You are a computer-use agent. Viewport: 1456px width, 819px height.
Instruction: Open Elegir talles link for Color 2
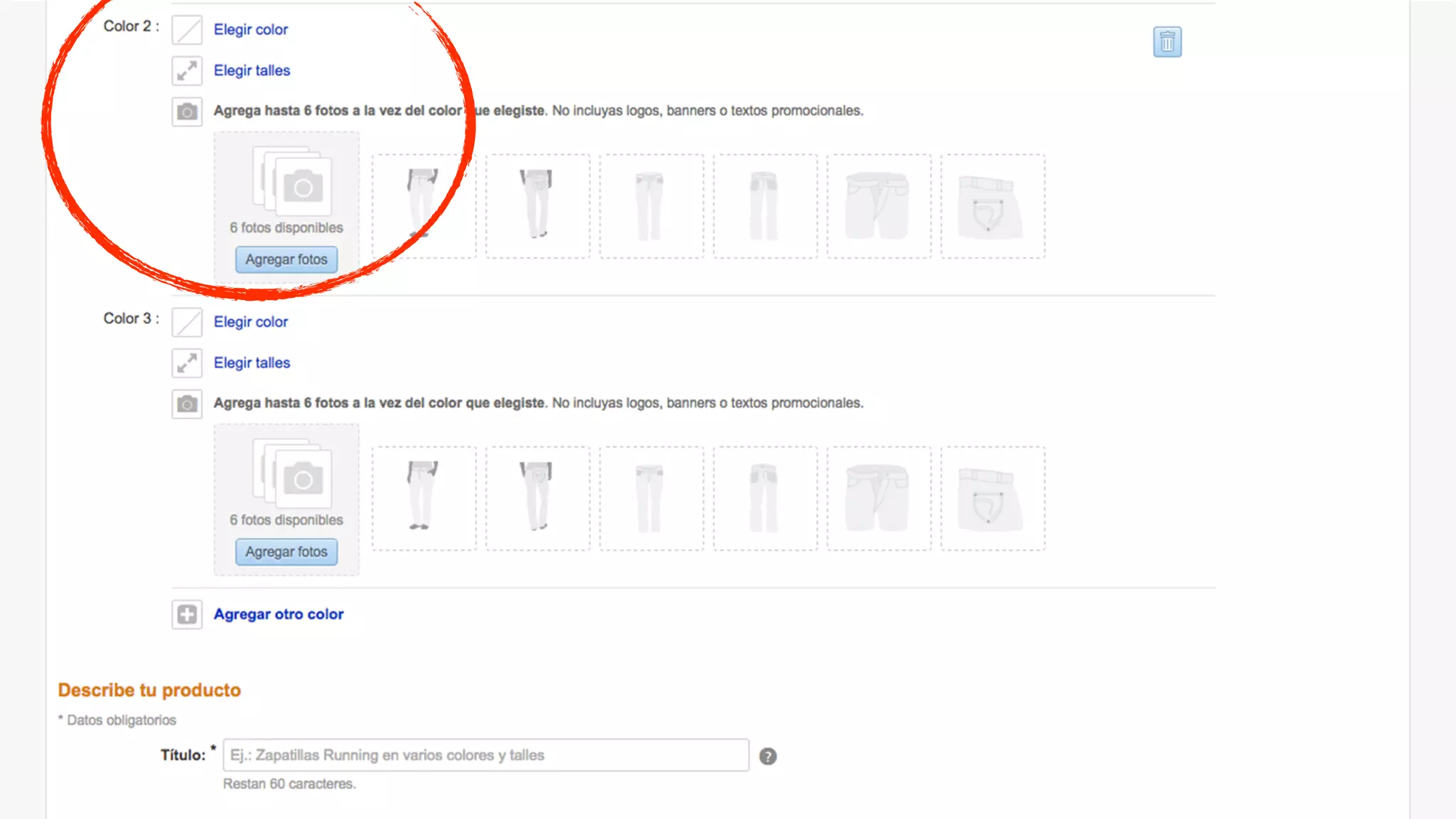click(x=252, y=70)
